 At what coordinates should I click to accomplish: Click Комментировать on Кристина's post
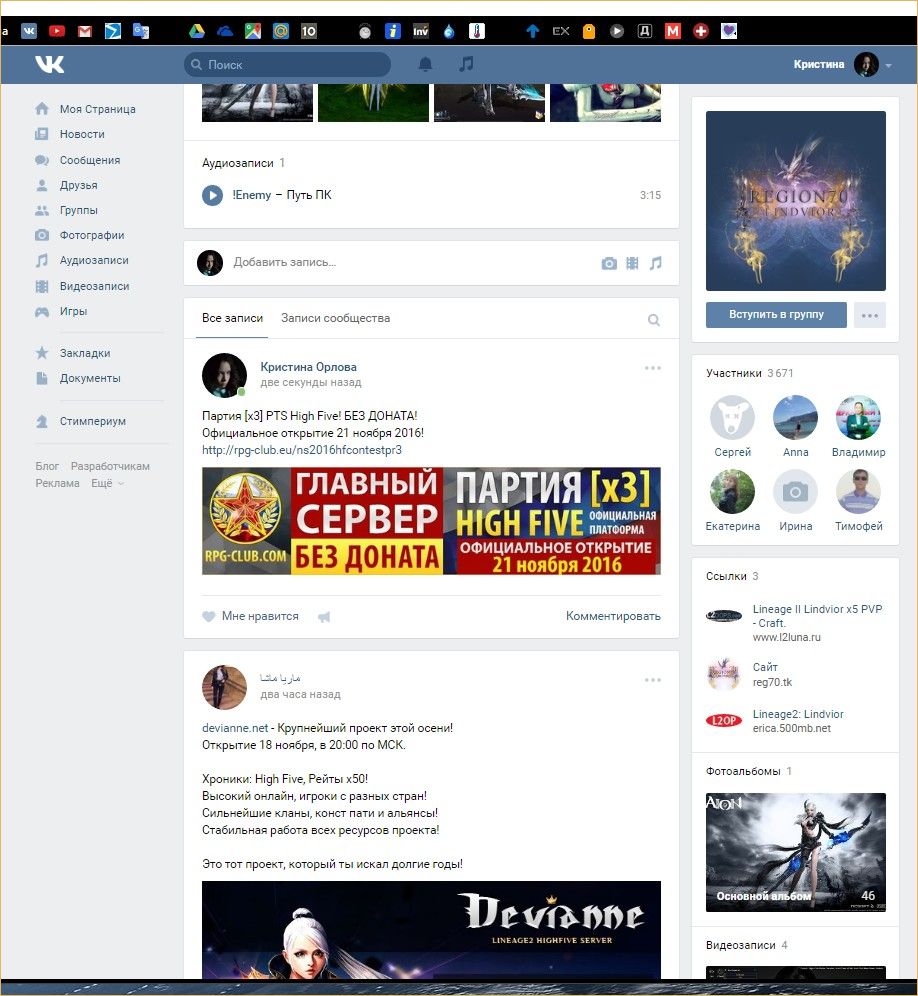pos(613,616)
